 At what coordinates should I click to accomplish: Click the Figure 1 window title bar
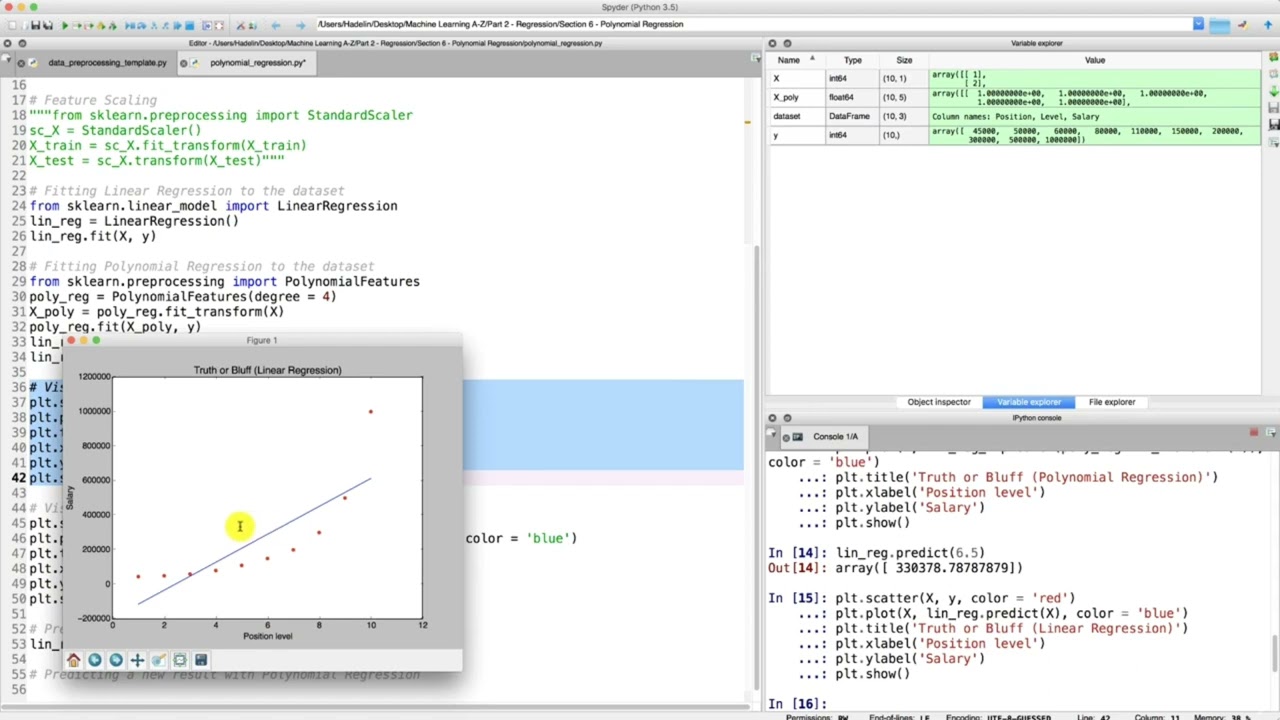pos(262,340)
